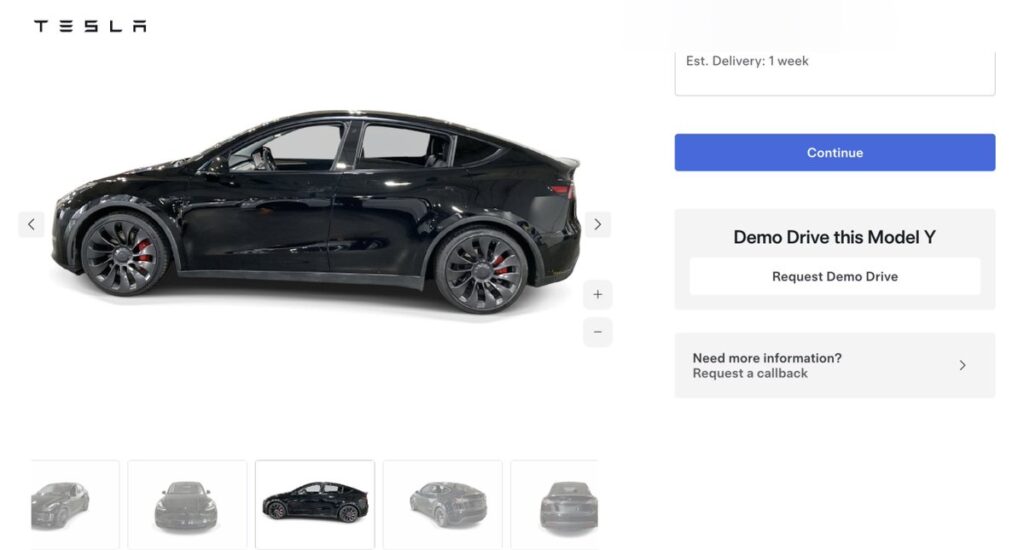Zoom out of car image with minus
Screen dimensions: 1024x550
598,332
